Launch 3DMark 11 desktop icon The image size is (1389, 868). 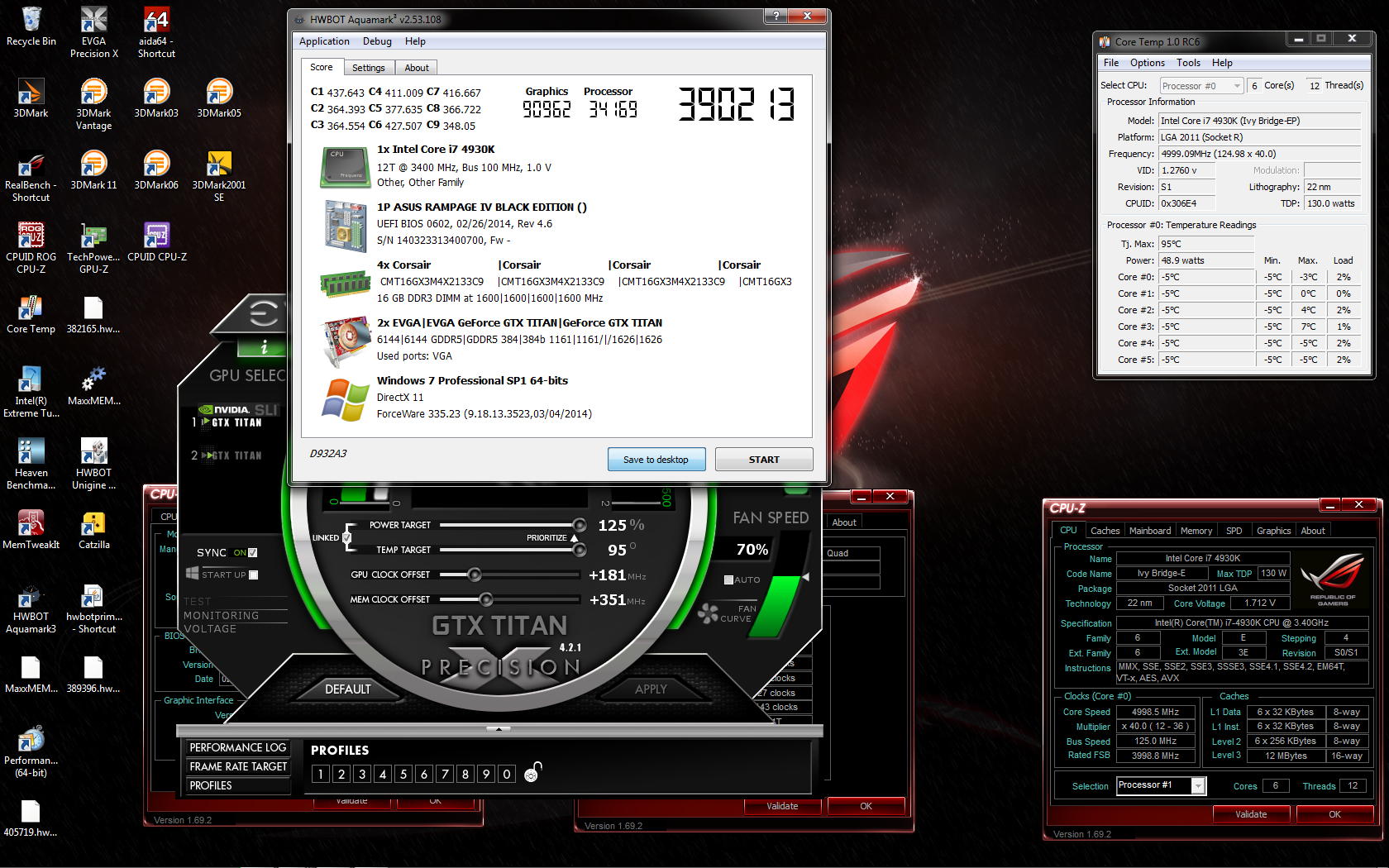pos(94,170)
